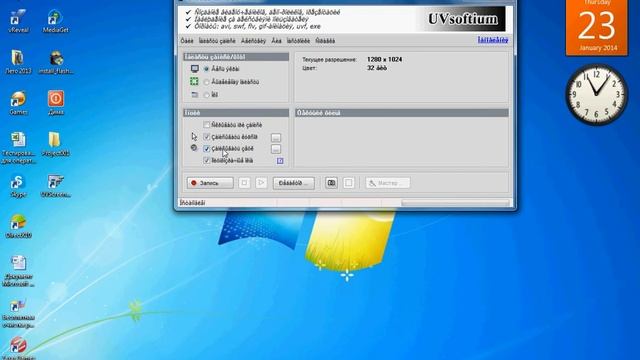The image size is (640, 360).
Task: Click the triangular play button in the bottom toolbar
Action: [x=261, y=183]
